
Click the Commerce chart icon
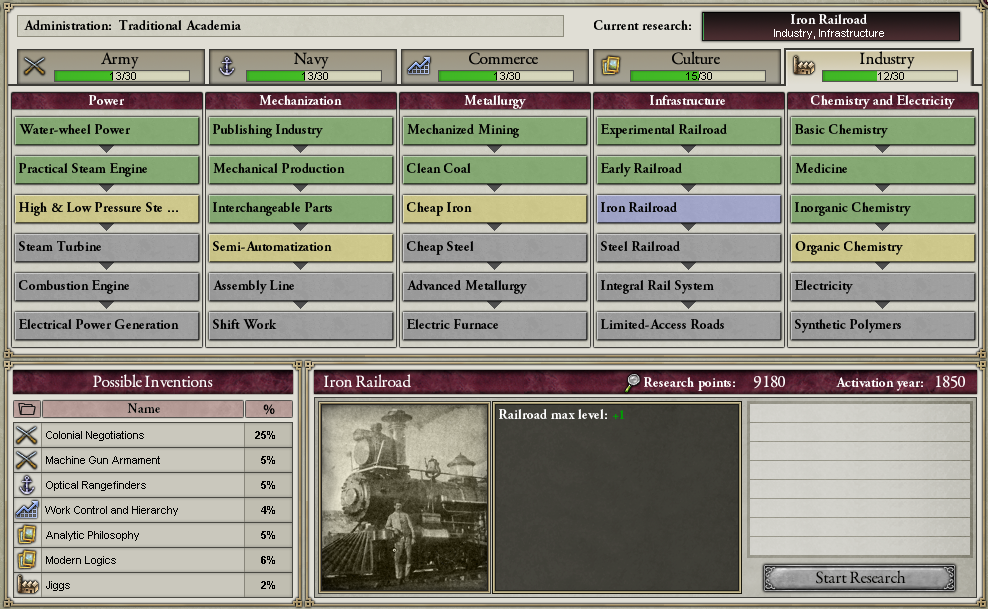click(419, 65)
